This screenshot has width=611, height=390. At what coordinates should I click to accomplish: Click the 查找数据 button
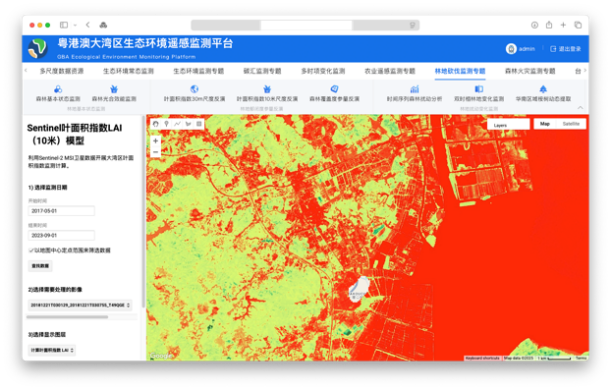point(40,266)
